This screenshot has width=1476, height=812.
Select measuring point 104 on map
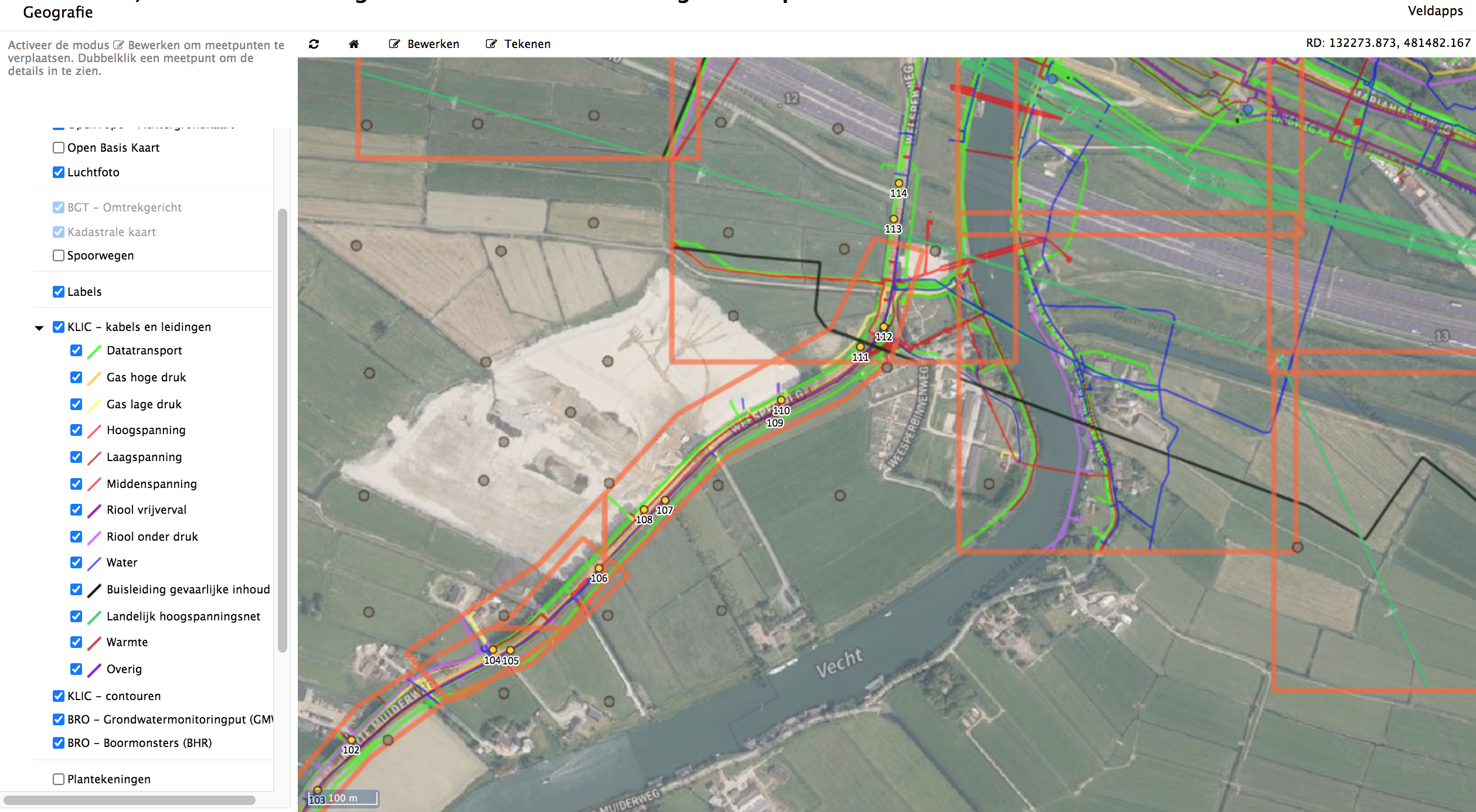click(493, 650)
